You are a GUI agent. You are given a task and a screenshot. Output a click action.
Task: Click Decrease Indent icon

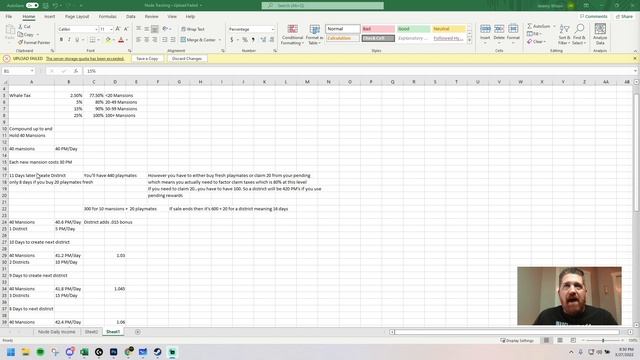pyautogui.click(x=164, y=40)
